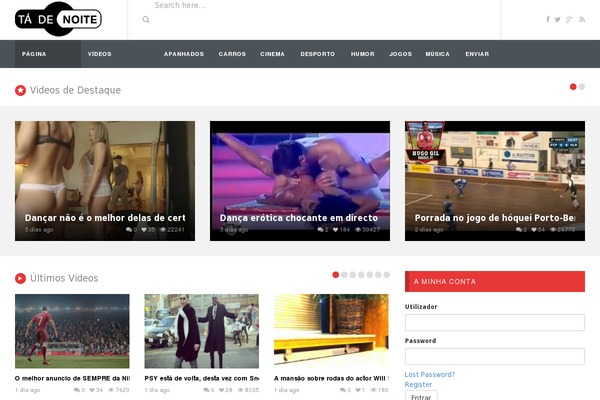Image resolution: width=600 pixels, height=400 pixels.
Task: Open the Humor menu item
Action: point(362,54)
